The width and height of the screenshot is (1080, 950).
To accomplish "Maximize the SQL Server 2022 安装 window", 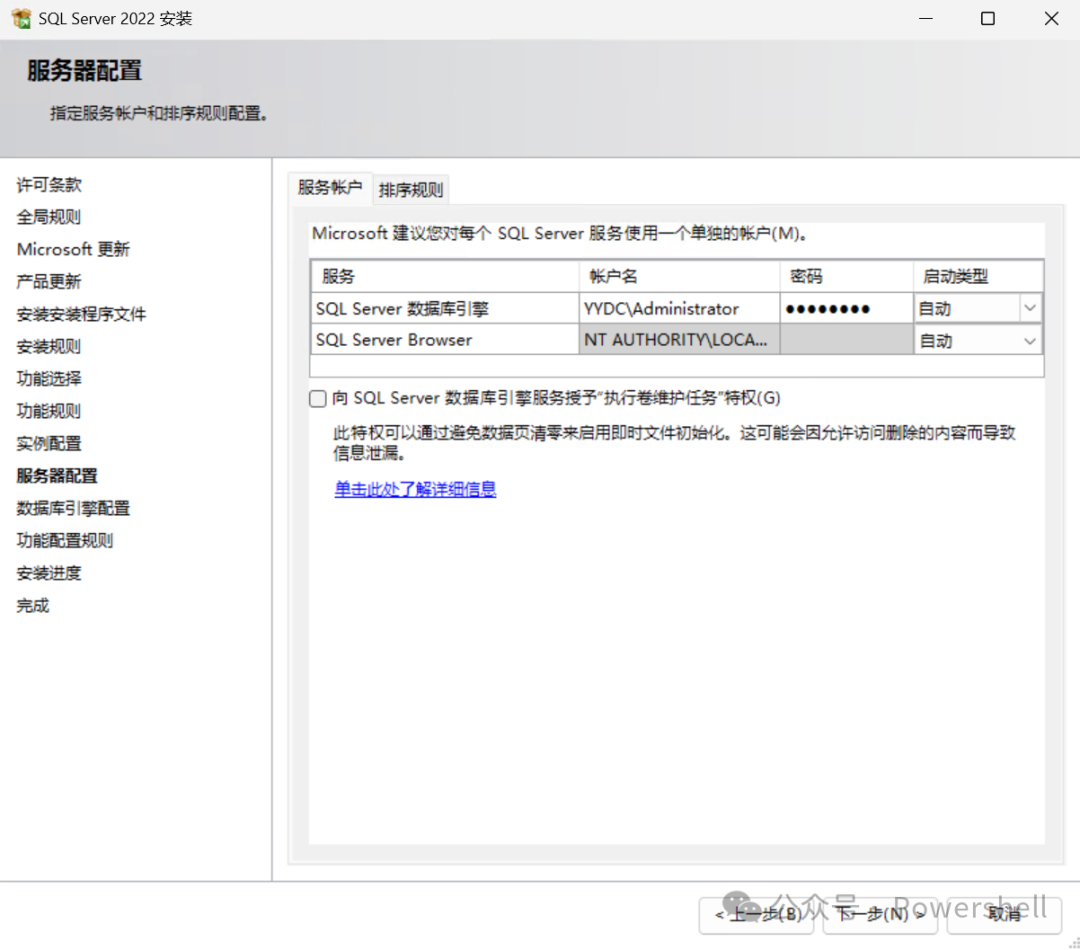I will tap(988, 19).
